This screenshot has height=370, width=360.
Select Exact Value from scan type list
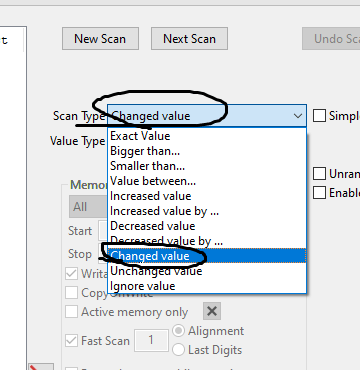(x=207, y=136)
